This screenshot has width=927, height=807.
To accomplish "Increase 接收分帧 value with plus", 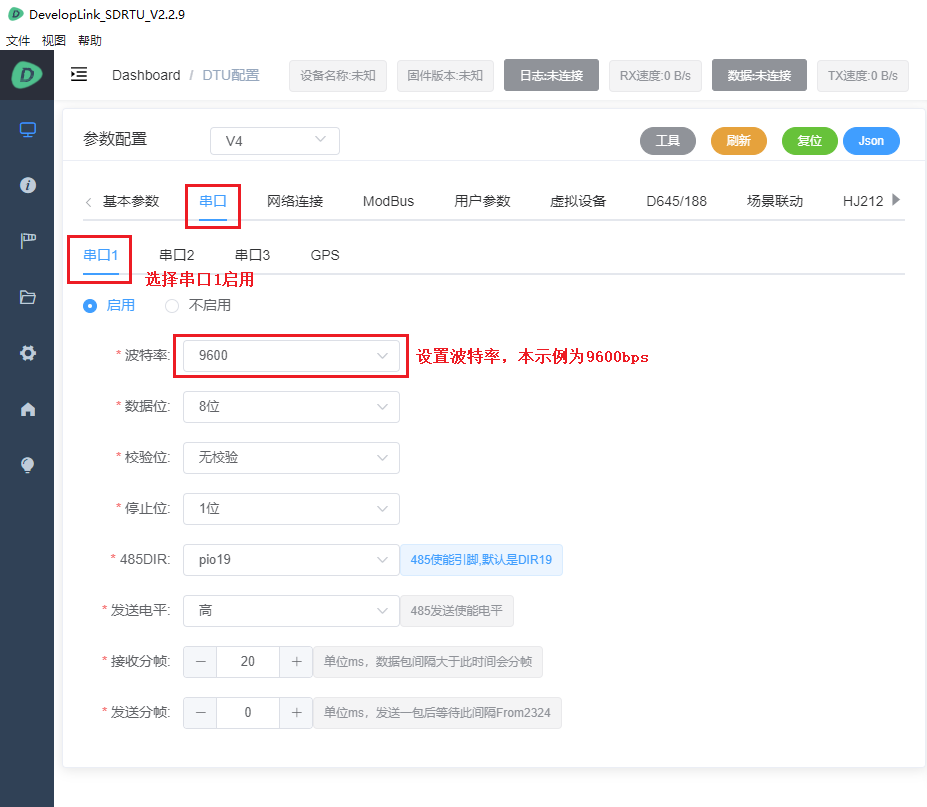I will (296, 662).
